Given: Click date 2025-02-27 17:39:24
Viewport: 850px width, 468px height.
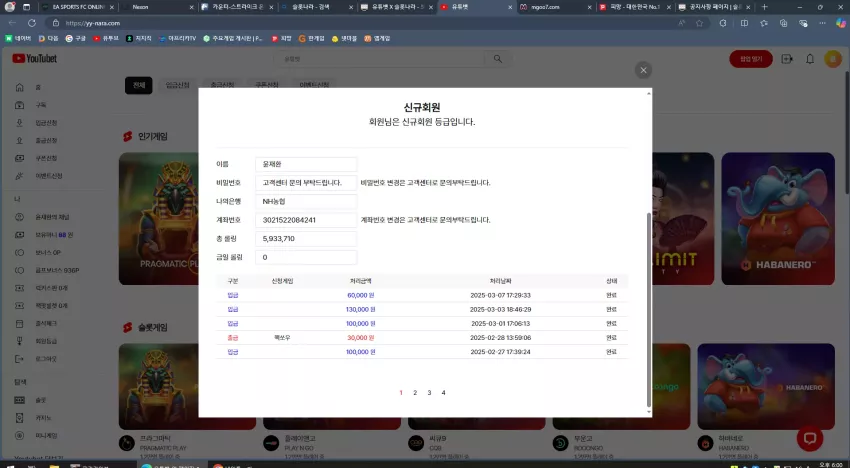Looking at the screenshot, I should [500, 352].
